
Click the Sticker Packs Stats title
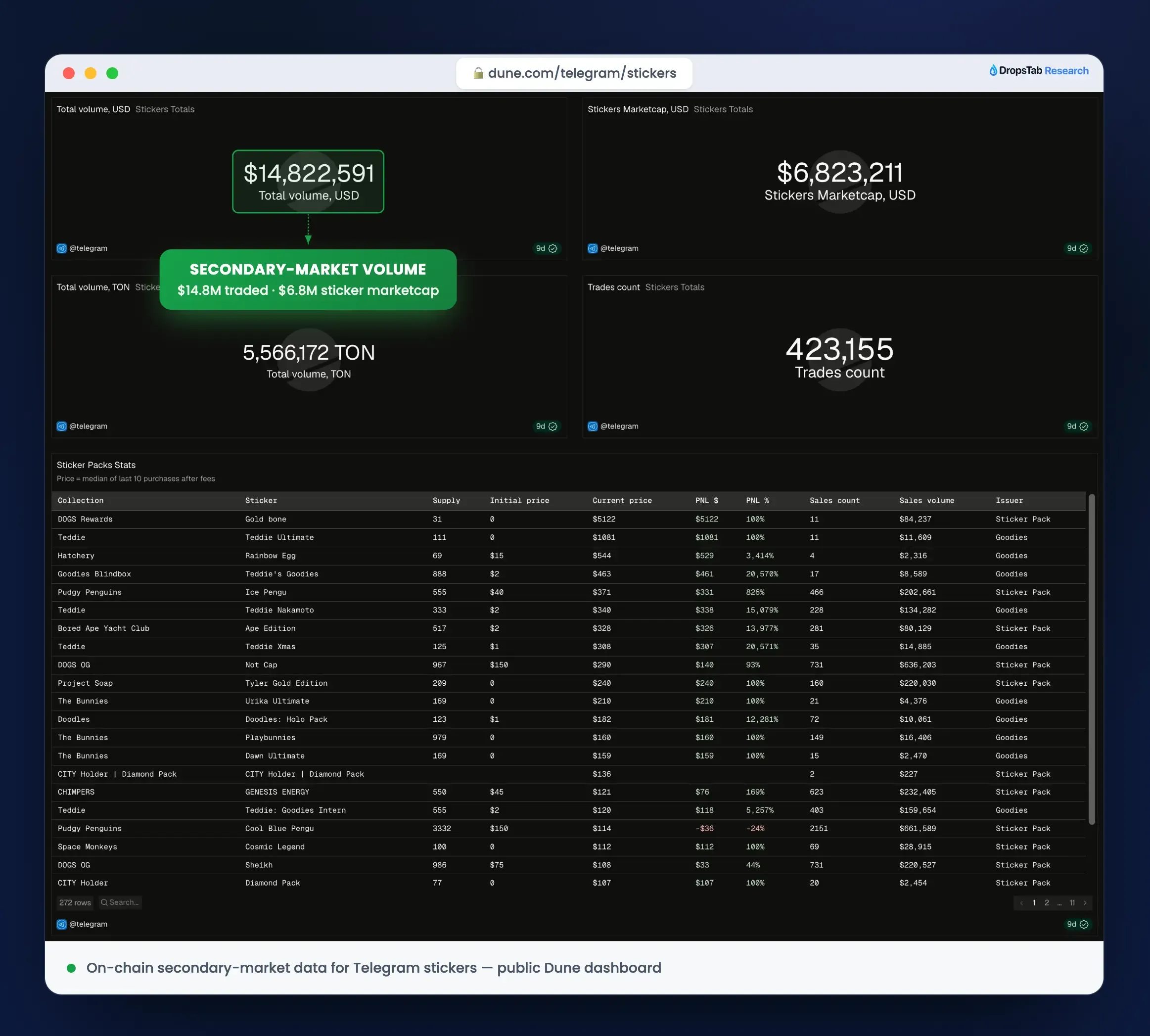(x=96, y=465)
